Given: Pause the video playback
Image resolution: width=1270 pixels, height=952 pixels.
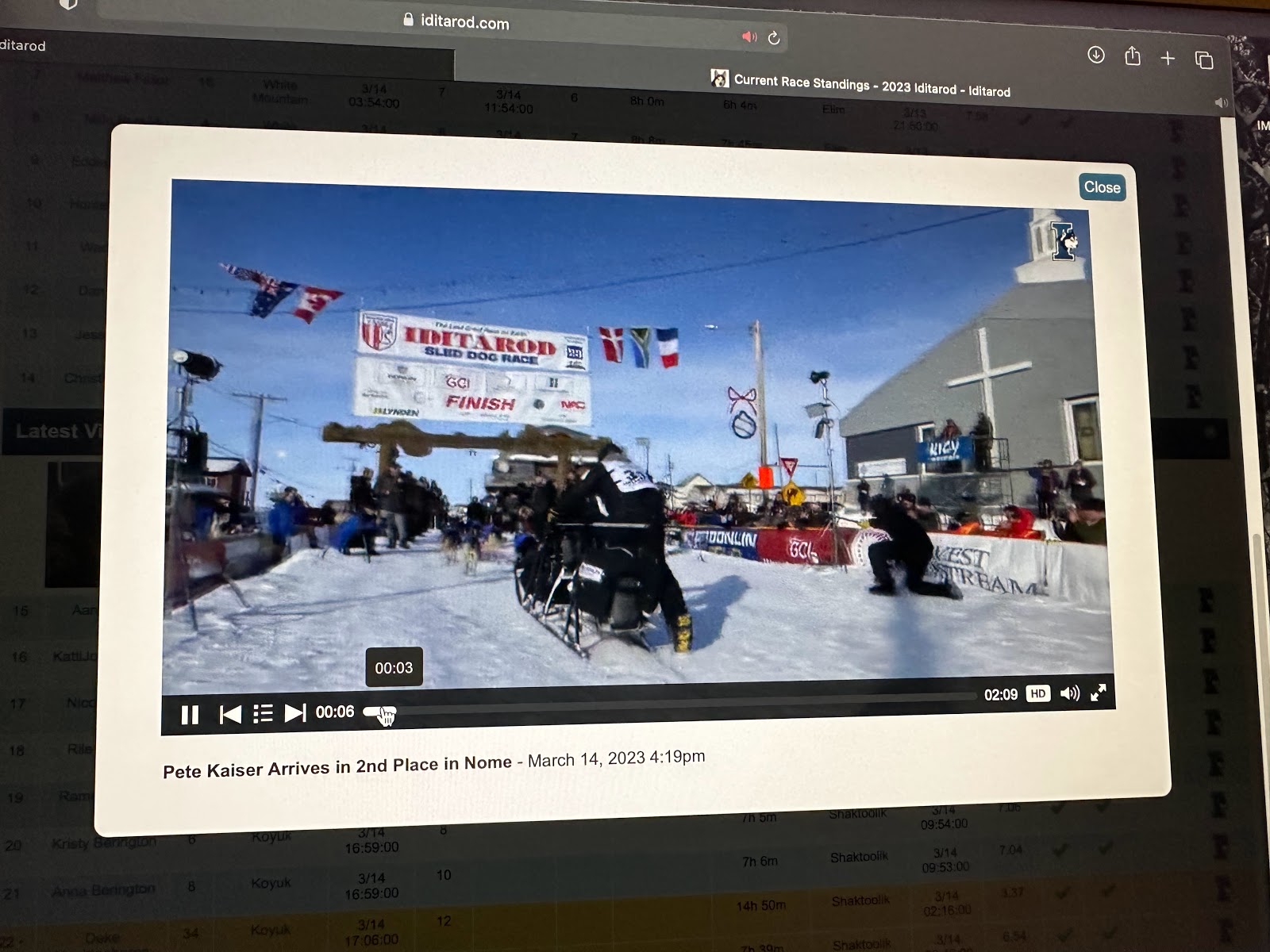Looking at the screenshot, I should click(x=190, y=715).
